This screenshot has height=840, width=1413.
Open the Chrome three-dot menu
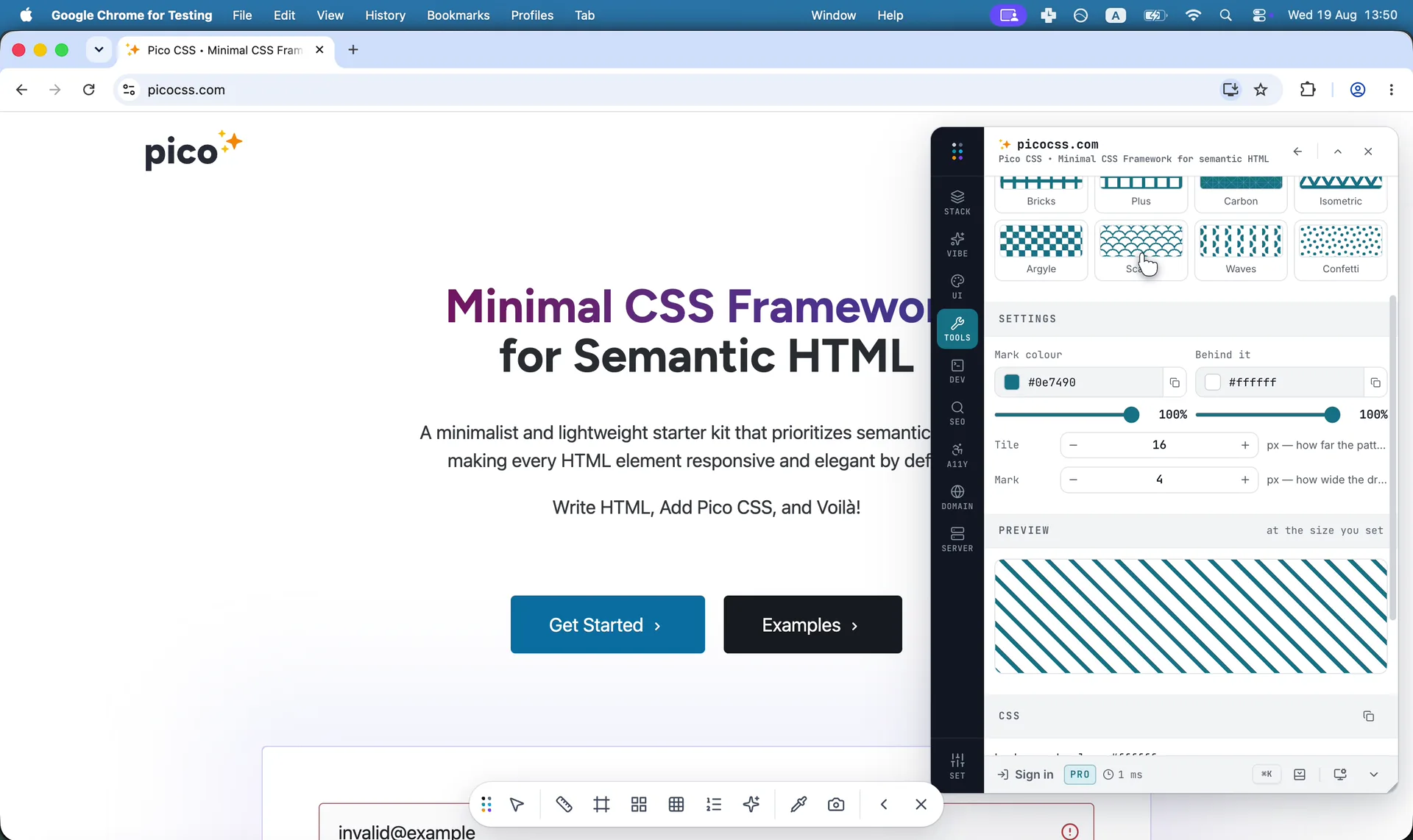[x=1391, y=90]
